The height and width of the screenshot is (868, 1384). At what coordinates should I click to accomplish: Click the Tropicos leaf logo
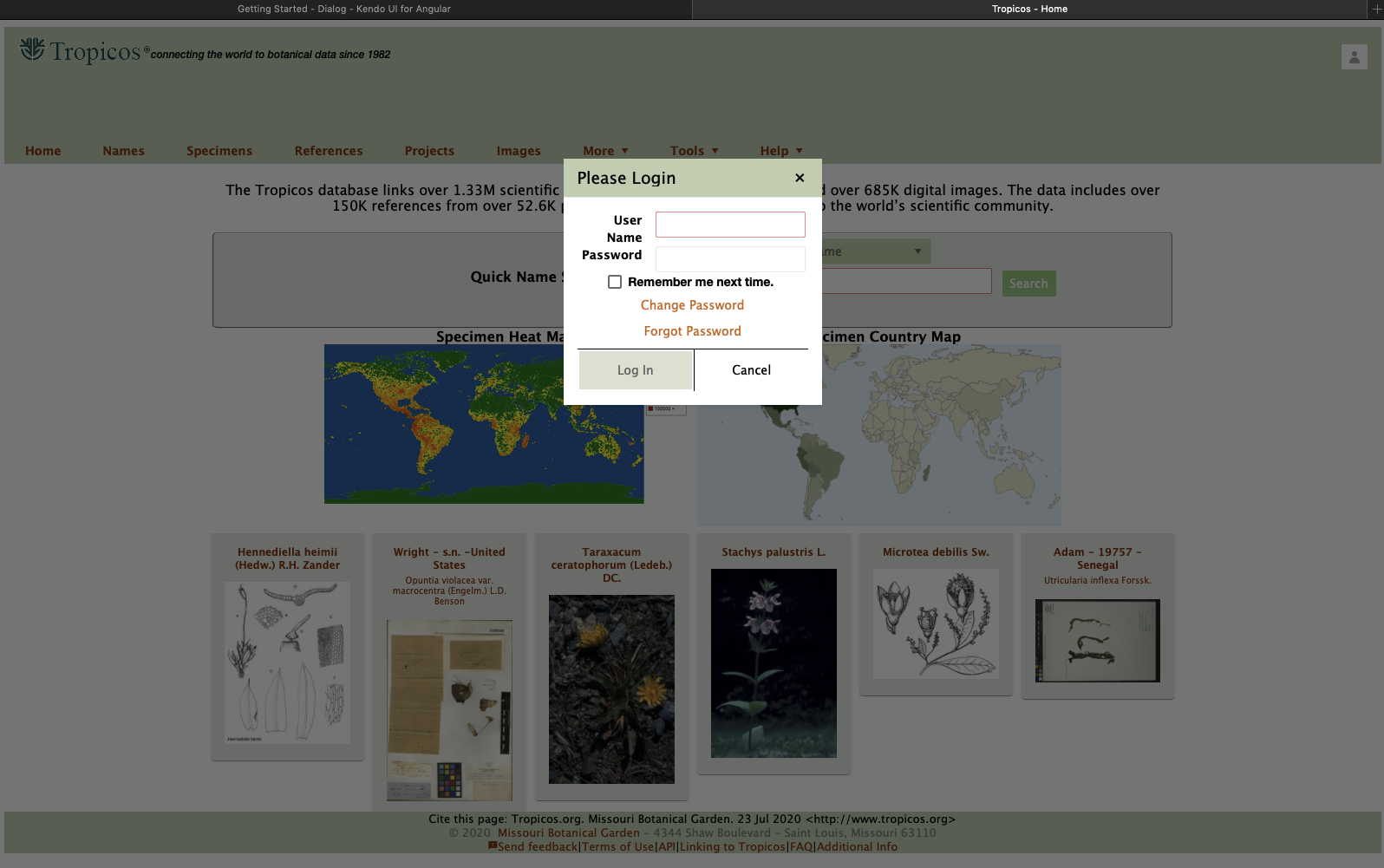click(x=32, y=49)
